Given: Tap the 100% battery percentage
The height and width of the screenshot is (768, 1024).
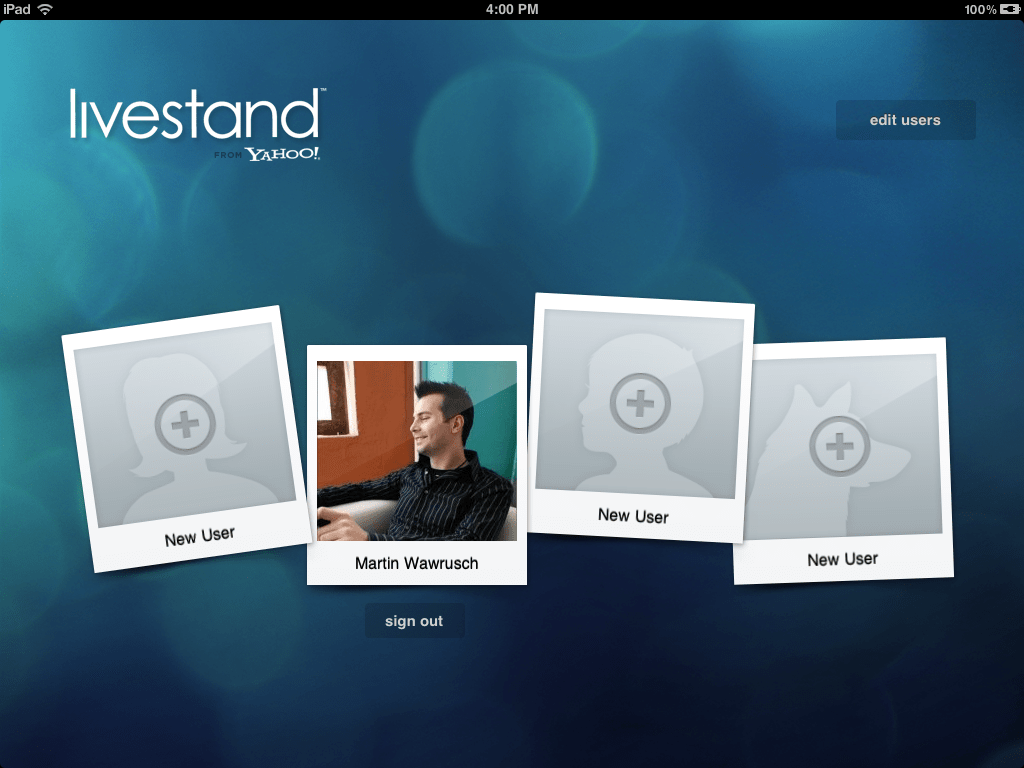Looking at the screenshot, I should pyautogui.click(x=980, y=9).
